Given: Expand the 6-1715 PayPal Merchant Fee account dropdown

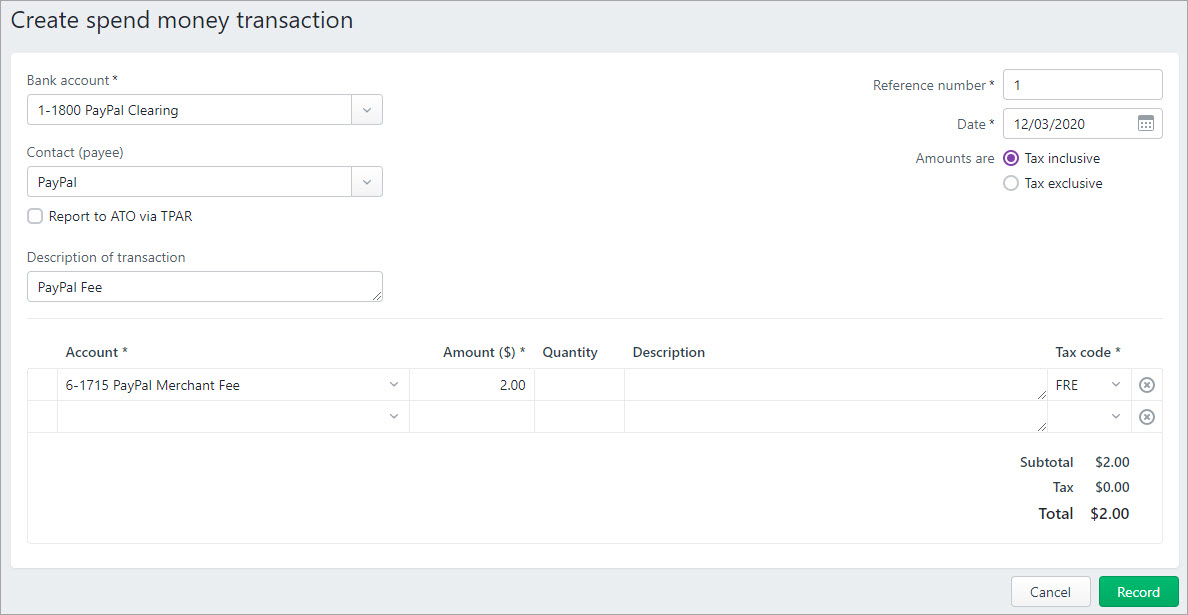Looking at the screenshot, I should [393, 385].
